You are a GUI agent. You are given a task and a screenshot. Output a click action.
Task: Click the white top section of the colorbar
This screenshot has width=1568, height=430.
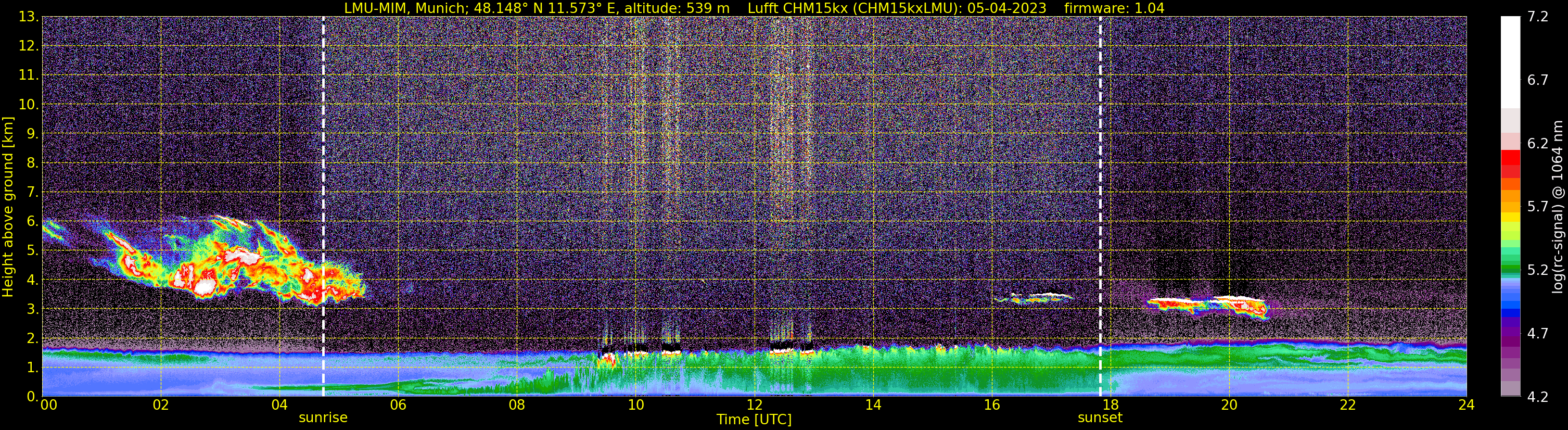[1510, 62]
